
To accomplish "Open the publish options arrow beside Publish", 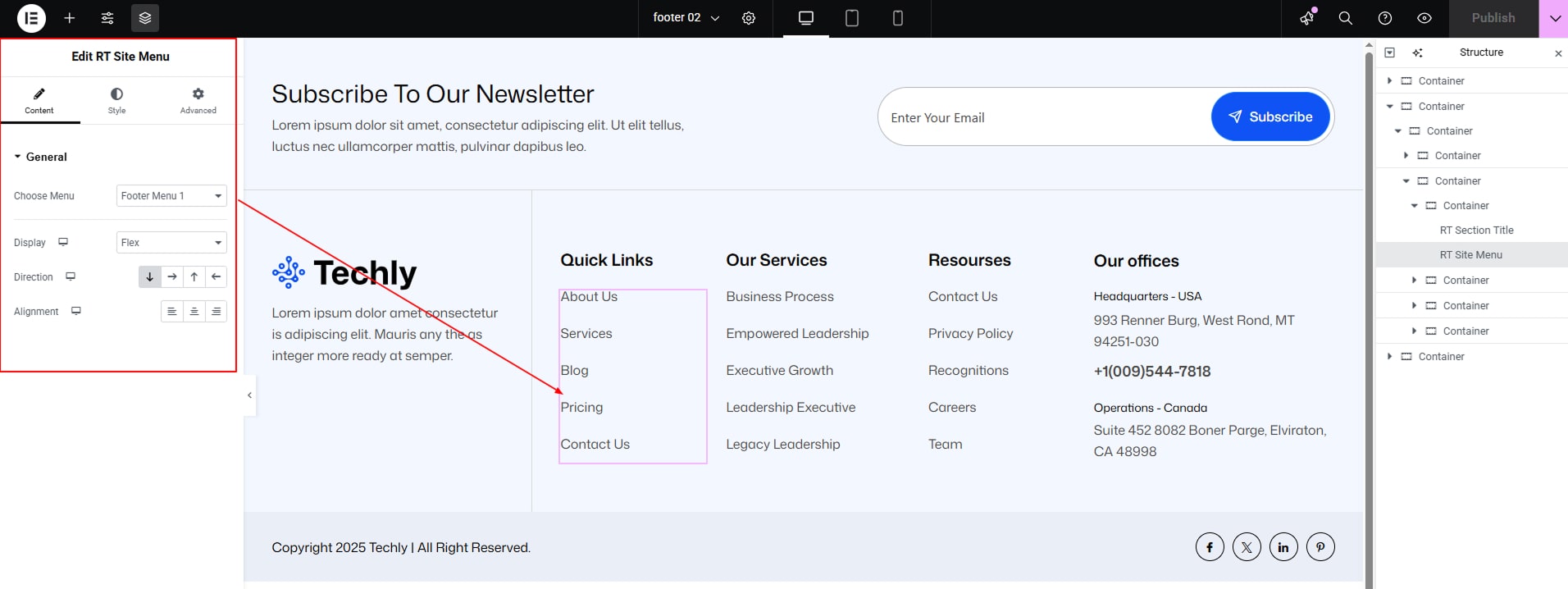I will click(x=1554, y=18).
